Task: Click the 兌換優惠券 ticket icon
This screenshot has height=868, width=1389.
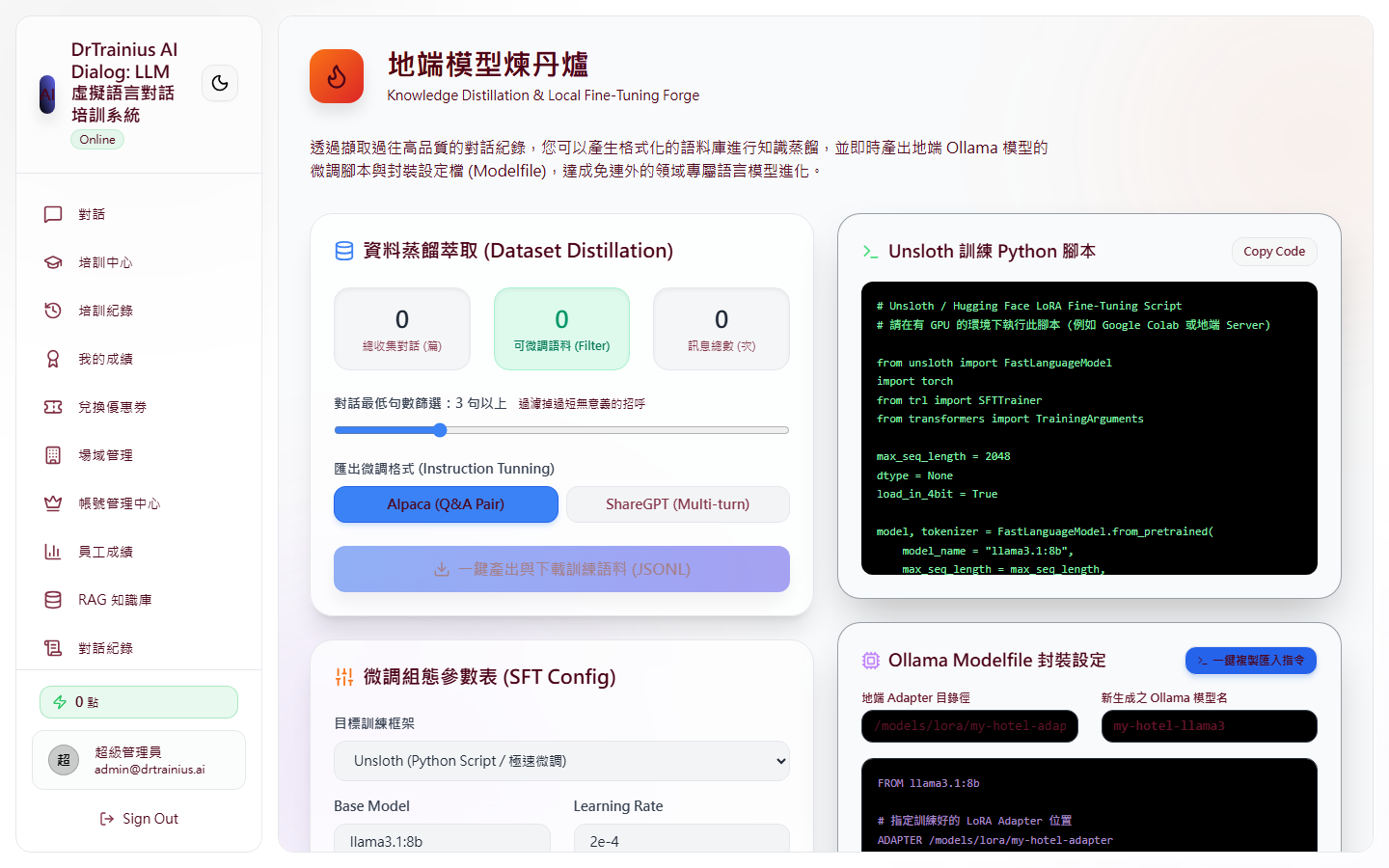Action: pos(53,406)
